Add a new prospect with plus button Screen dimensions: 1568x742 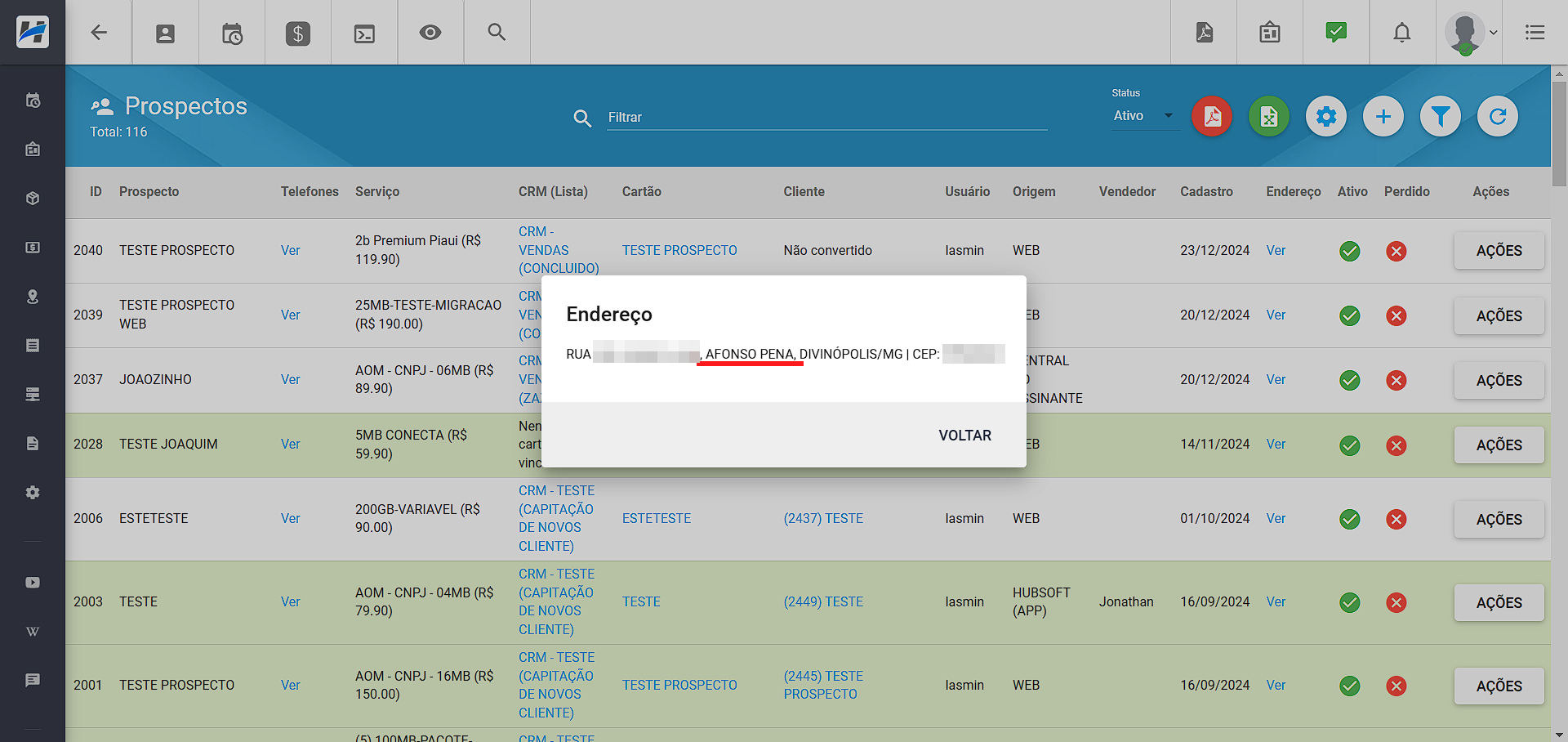1383,117
